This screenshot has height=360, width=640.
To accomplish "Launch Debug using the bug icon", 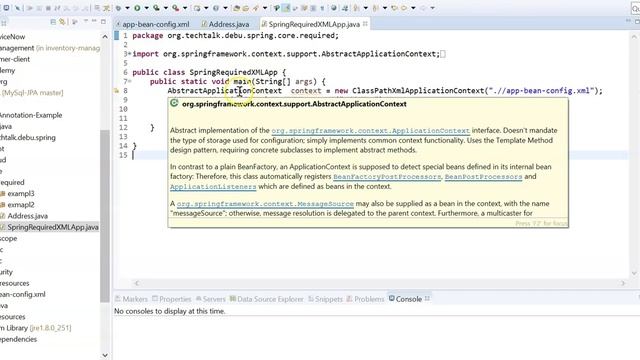I will point(118,8).
